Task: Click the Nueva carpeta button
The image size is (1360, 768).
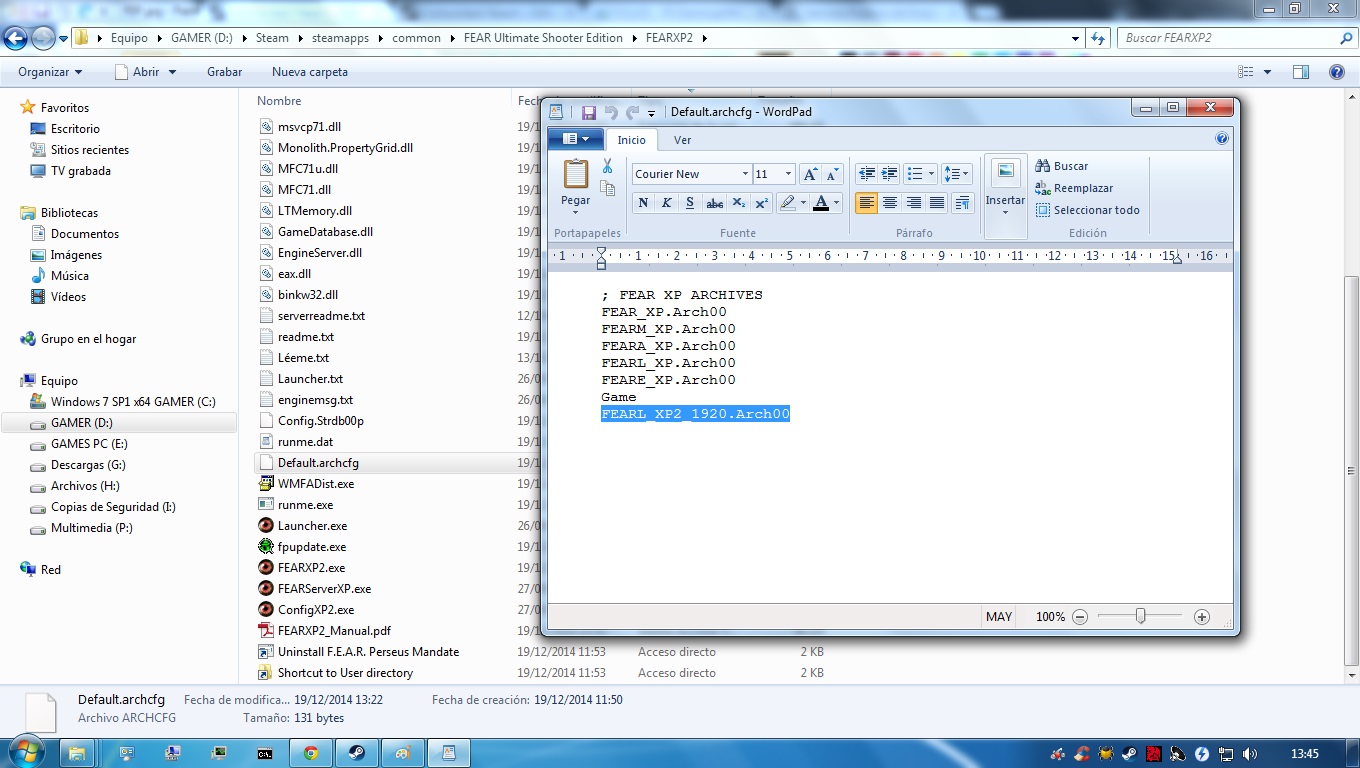Action: coord(310,72)
